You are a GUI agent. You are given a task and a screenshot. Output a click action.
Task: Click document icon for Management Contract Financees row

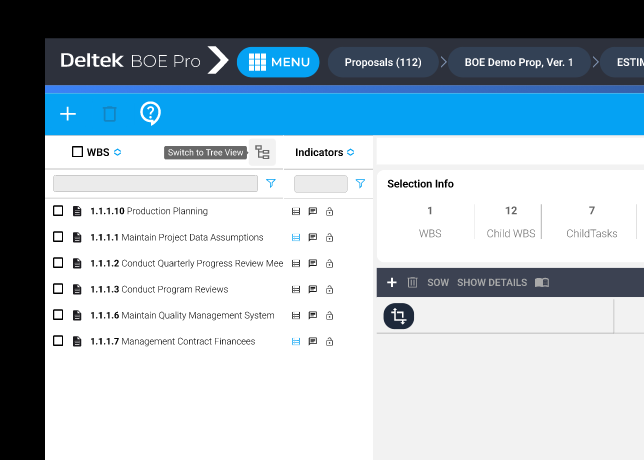[x=77, y=341]
